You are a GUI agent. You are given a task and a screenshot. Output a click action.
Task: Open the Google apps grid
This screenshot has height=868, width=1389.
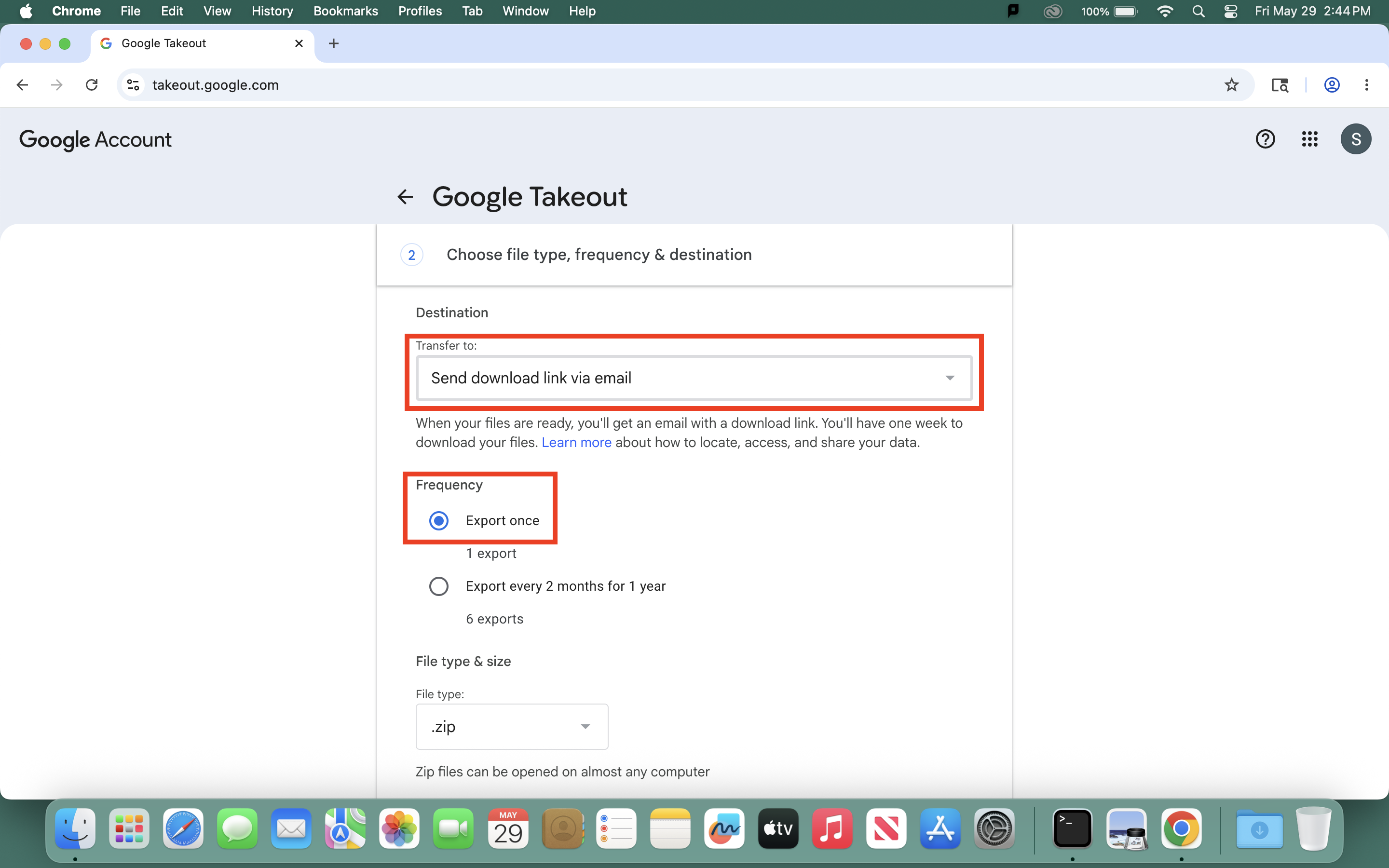1310,139
